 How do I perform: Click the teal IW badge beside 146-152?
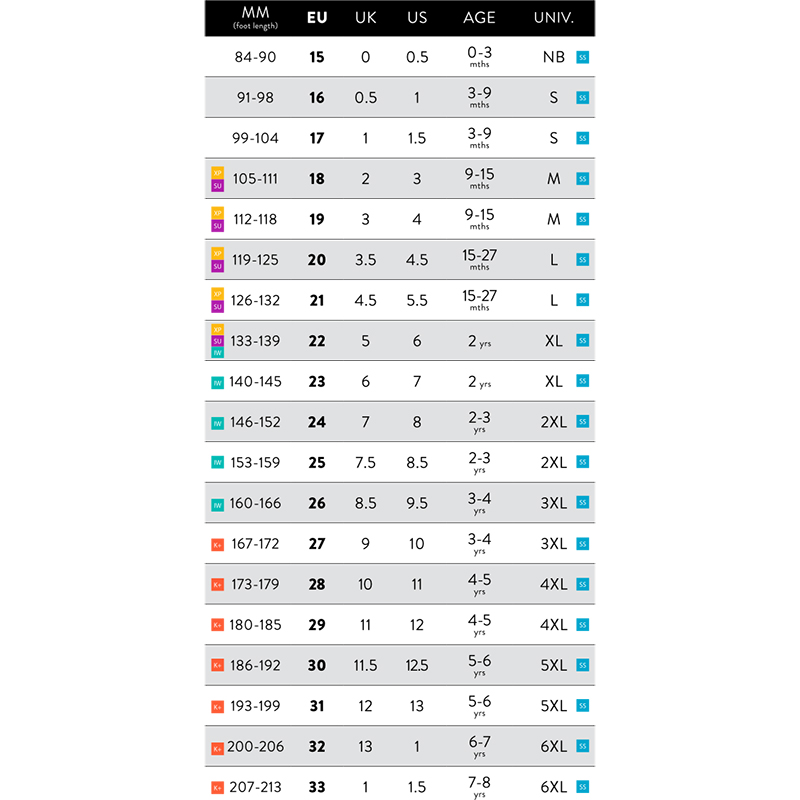[217, 422]
